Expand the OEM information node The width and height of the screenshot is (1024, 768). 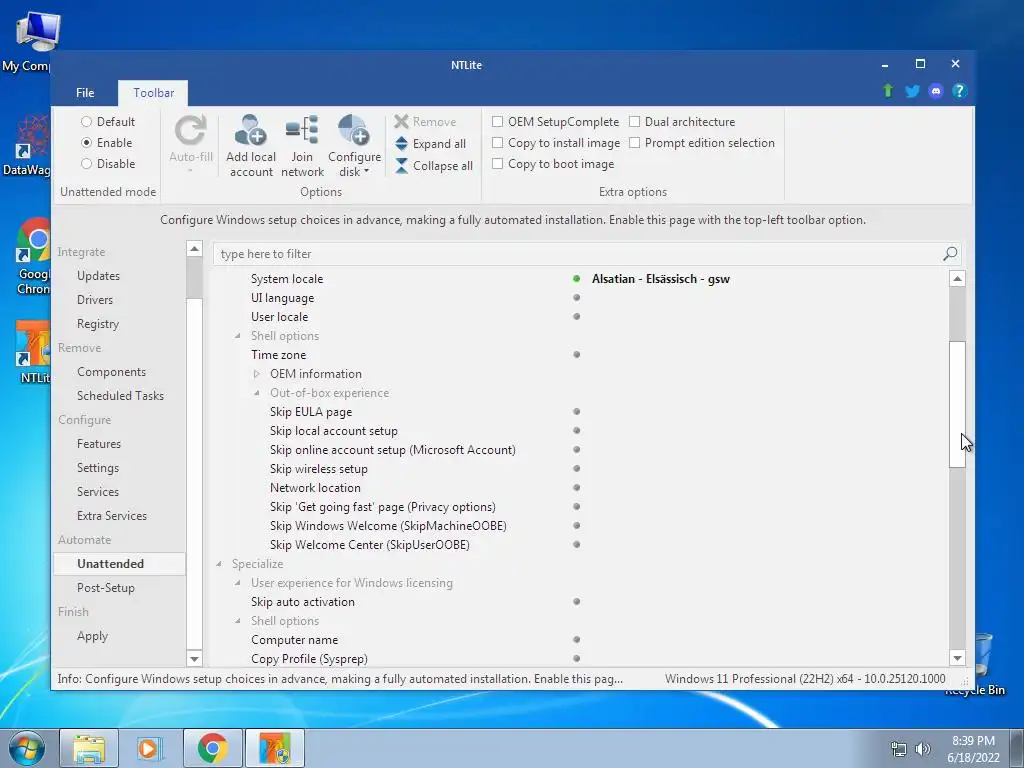tap(257, 374)
